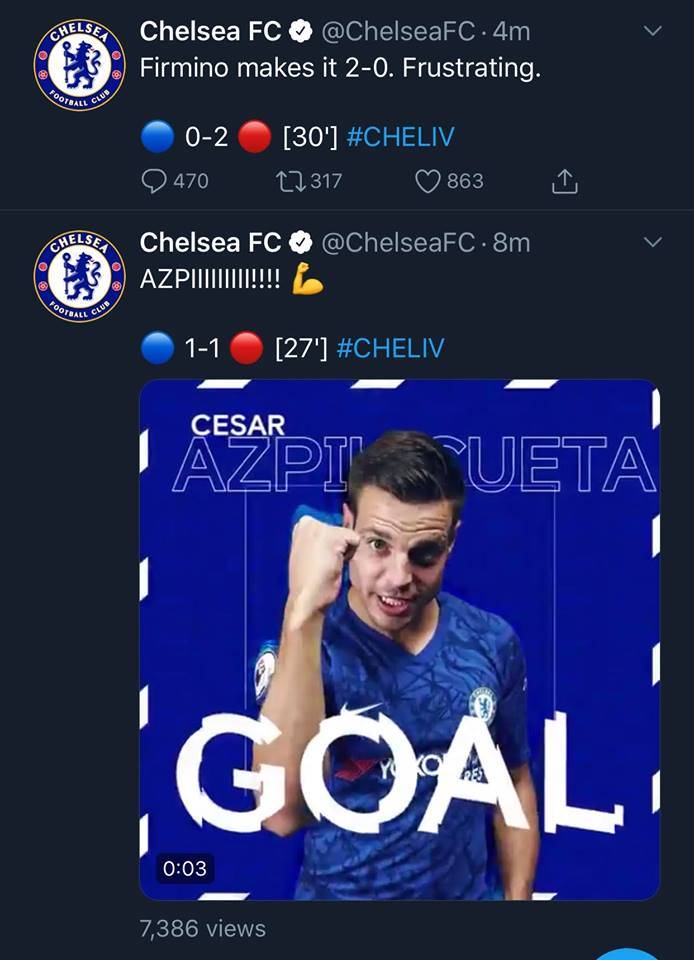This screenshot has width=694, height=960.
Task: Tap the 7,386 views count
Action: pos(203,928)
